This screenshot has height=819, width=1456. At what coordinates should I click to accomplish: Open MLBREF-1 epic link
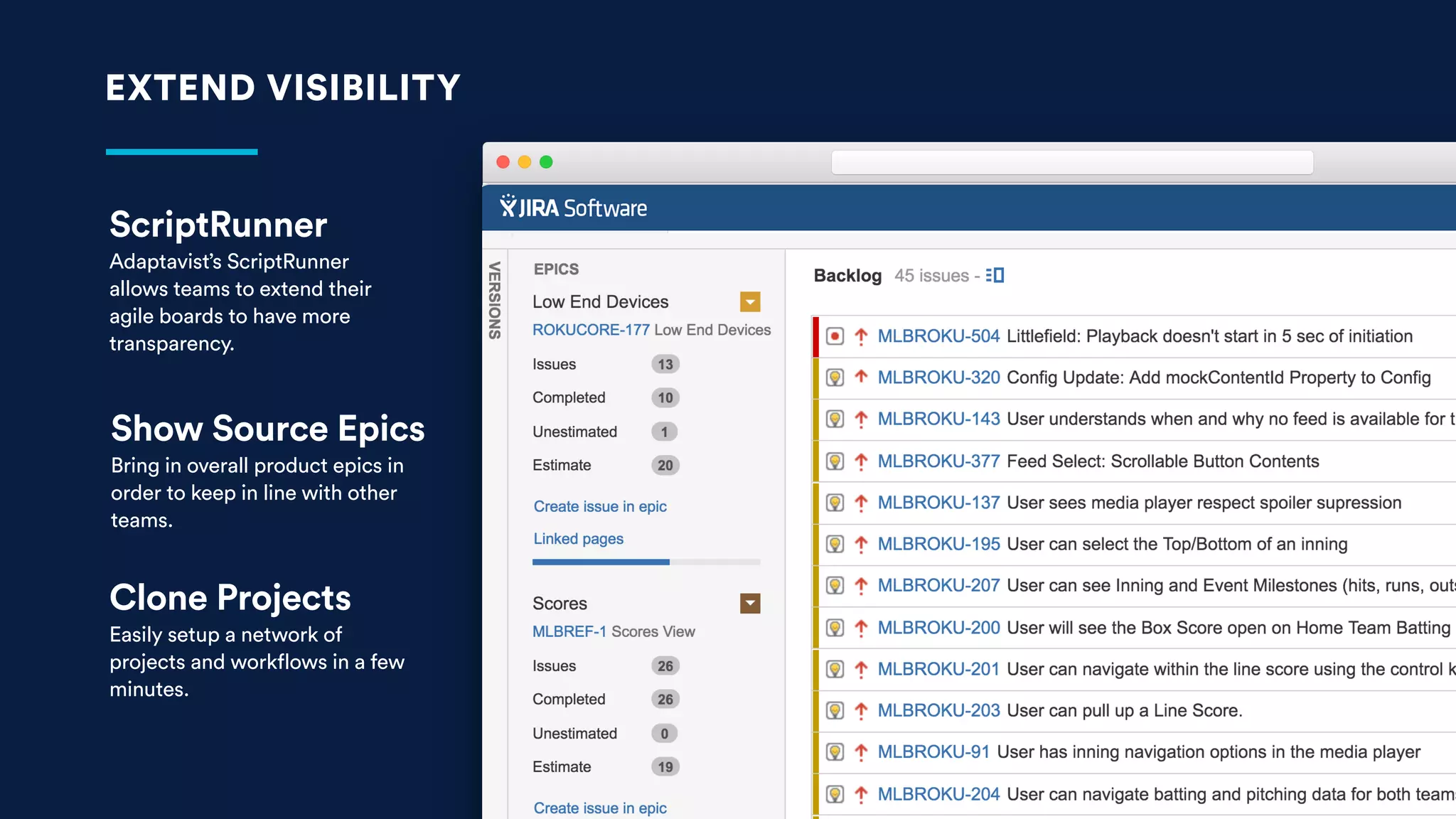point(569,631)
